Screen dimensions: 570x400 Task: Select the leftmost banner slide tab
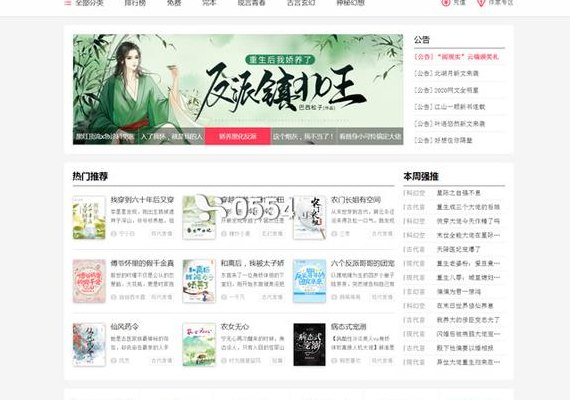[106, 136]
